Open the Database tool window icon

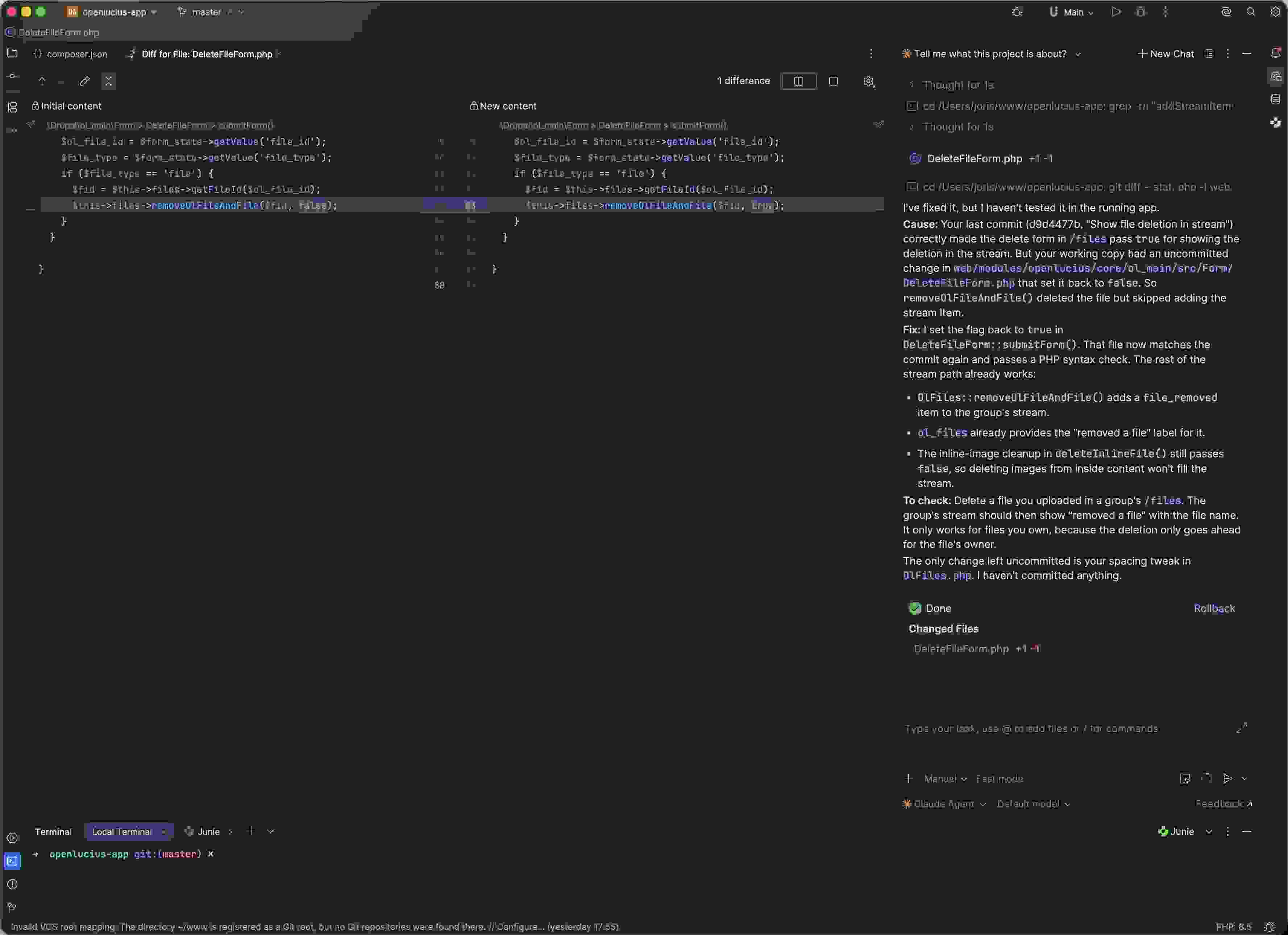1276,99
